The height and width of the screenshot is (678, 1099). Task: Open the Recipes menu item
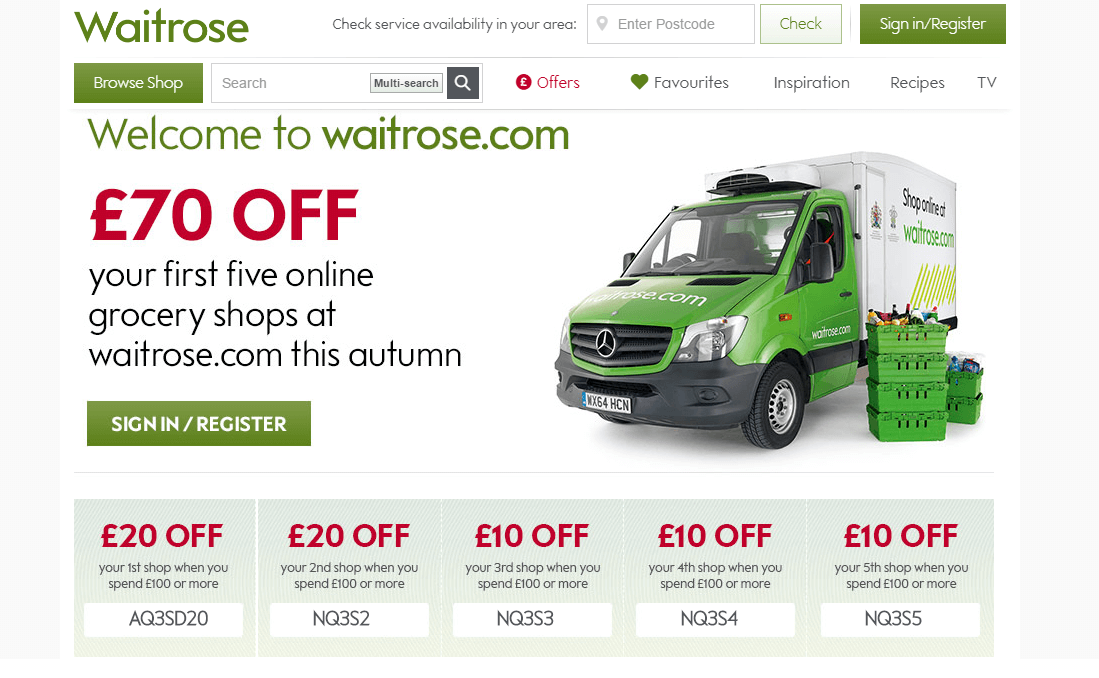pos(917,83)
